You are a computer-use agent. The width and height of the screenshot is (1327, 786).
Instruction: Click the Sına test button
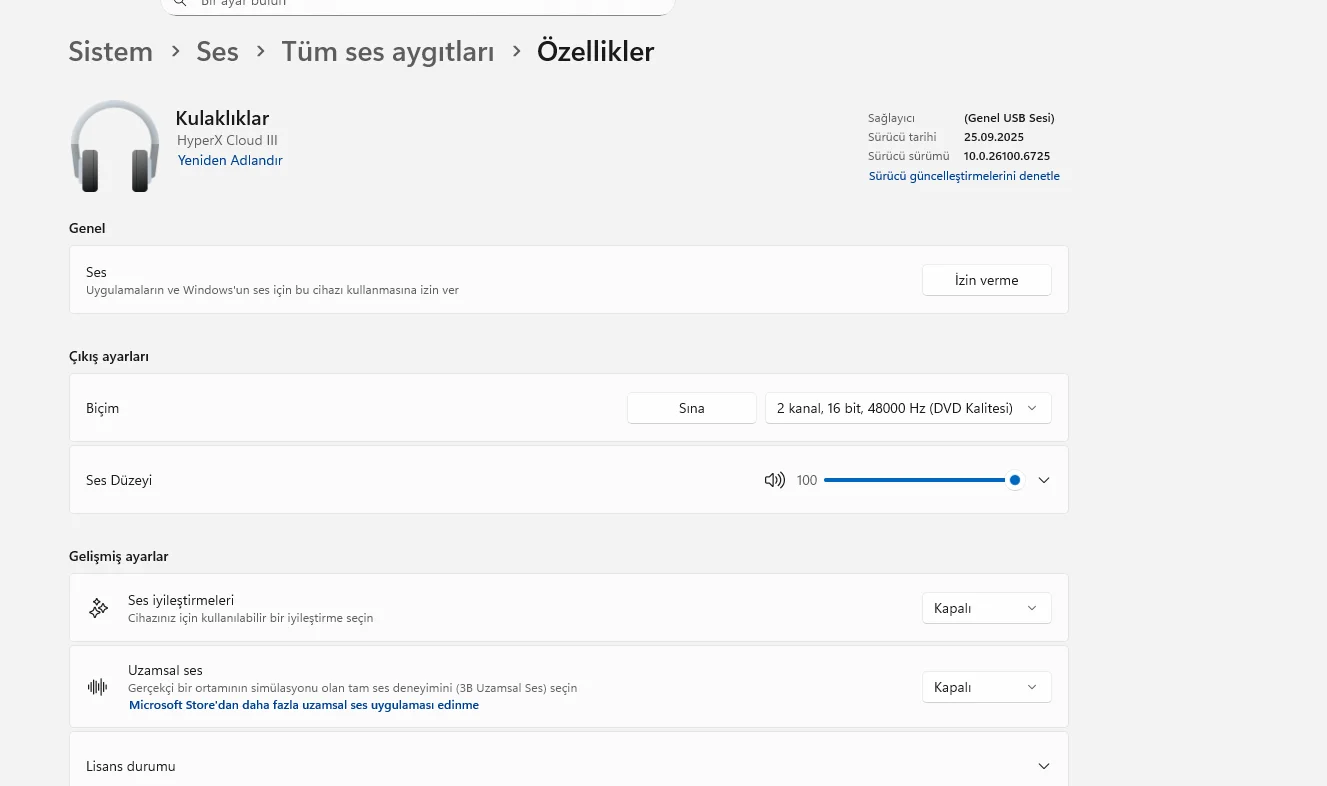692,408
